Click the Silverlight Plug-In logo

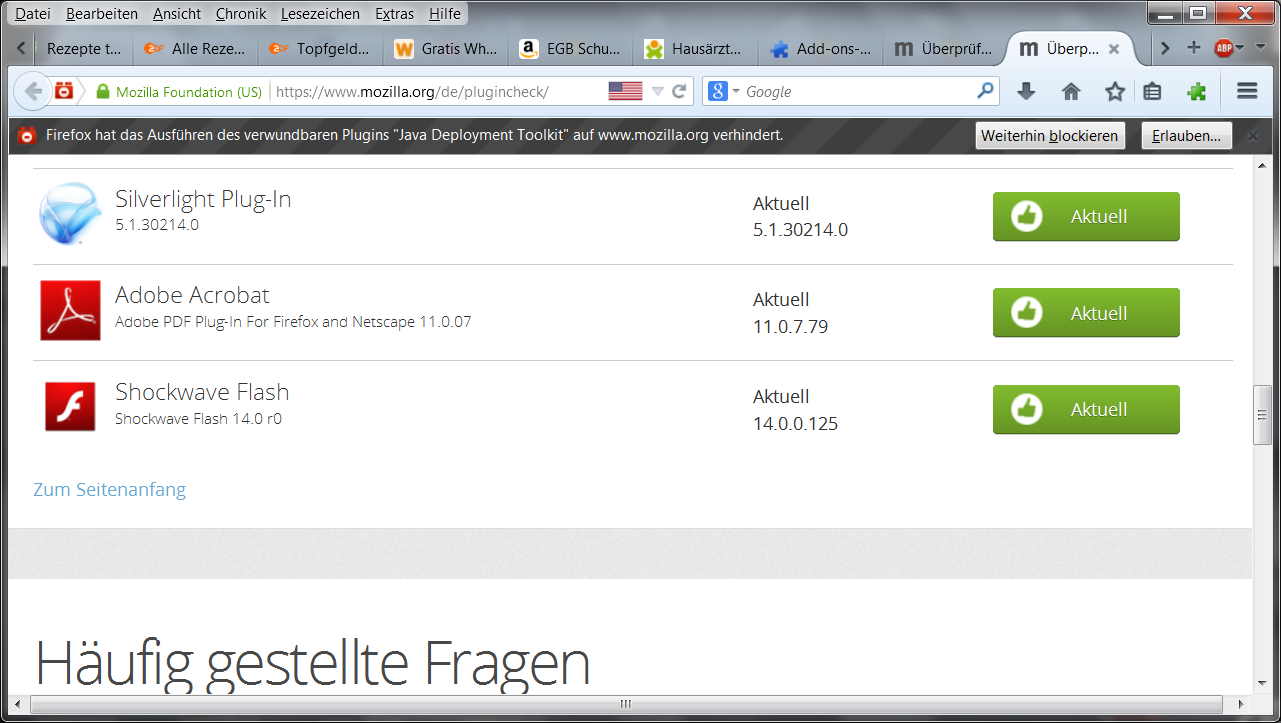click(x=70, y=214)
